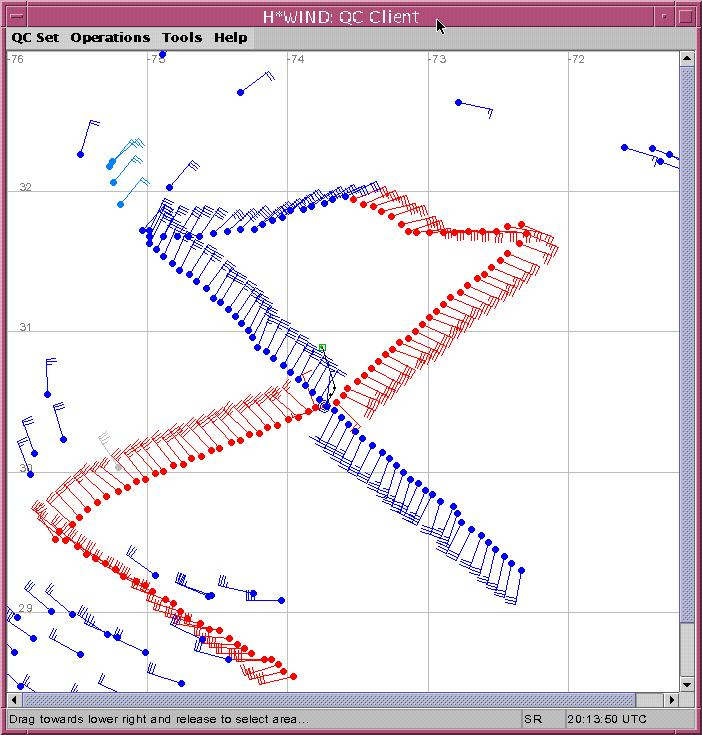Open the QC Set menu
Image resolution: width=702 pixels, height=735 pixels.
[x=35, y=38]
